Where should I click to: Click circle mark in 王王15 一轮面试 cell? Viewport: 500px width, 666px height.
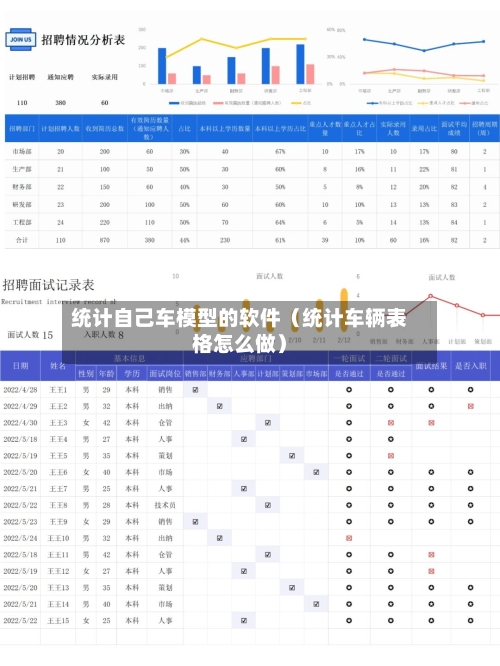tap(349, 621)
